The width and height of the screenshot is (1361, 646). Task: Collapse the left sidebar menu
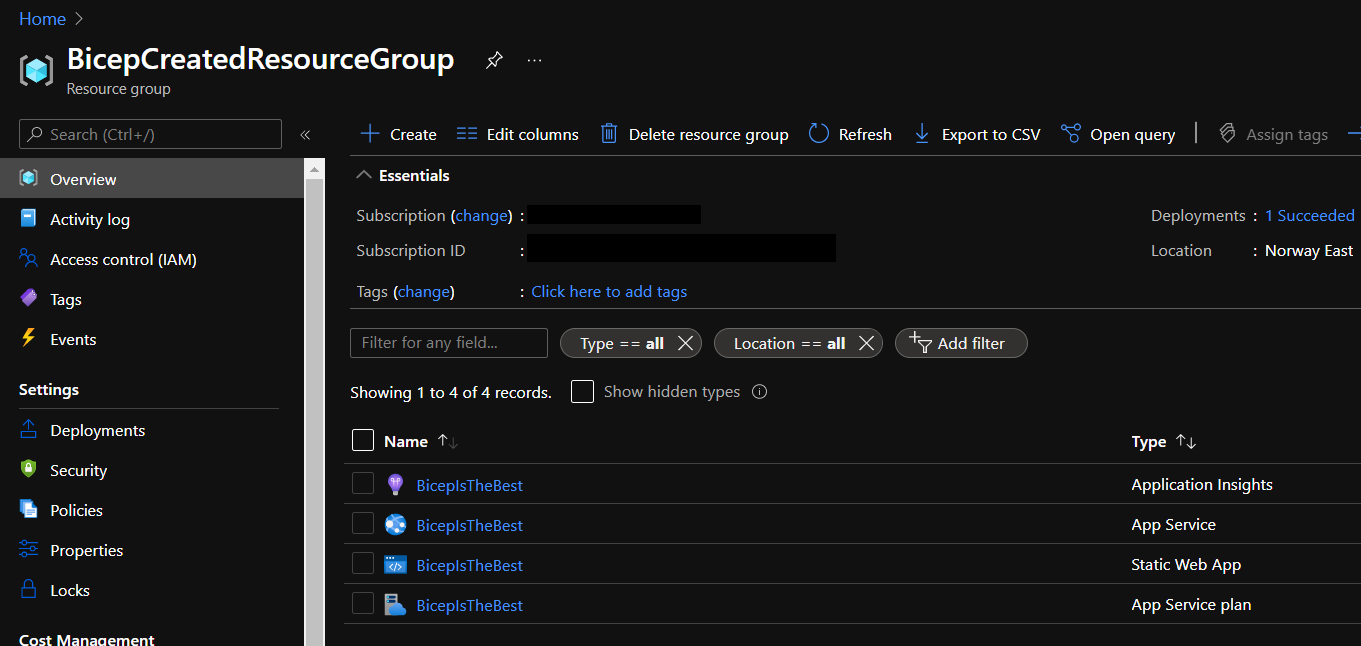[x=305, y=135]
